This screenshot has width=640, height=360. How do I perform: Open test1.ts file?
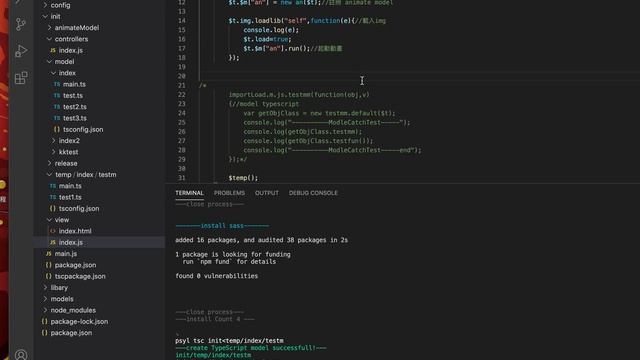click(x=70, y=197)
